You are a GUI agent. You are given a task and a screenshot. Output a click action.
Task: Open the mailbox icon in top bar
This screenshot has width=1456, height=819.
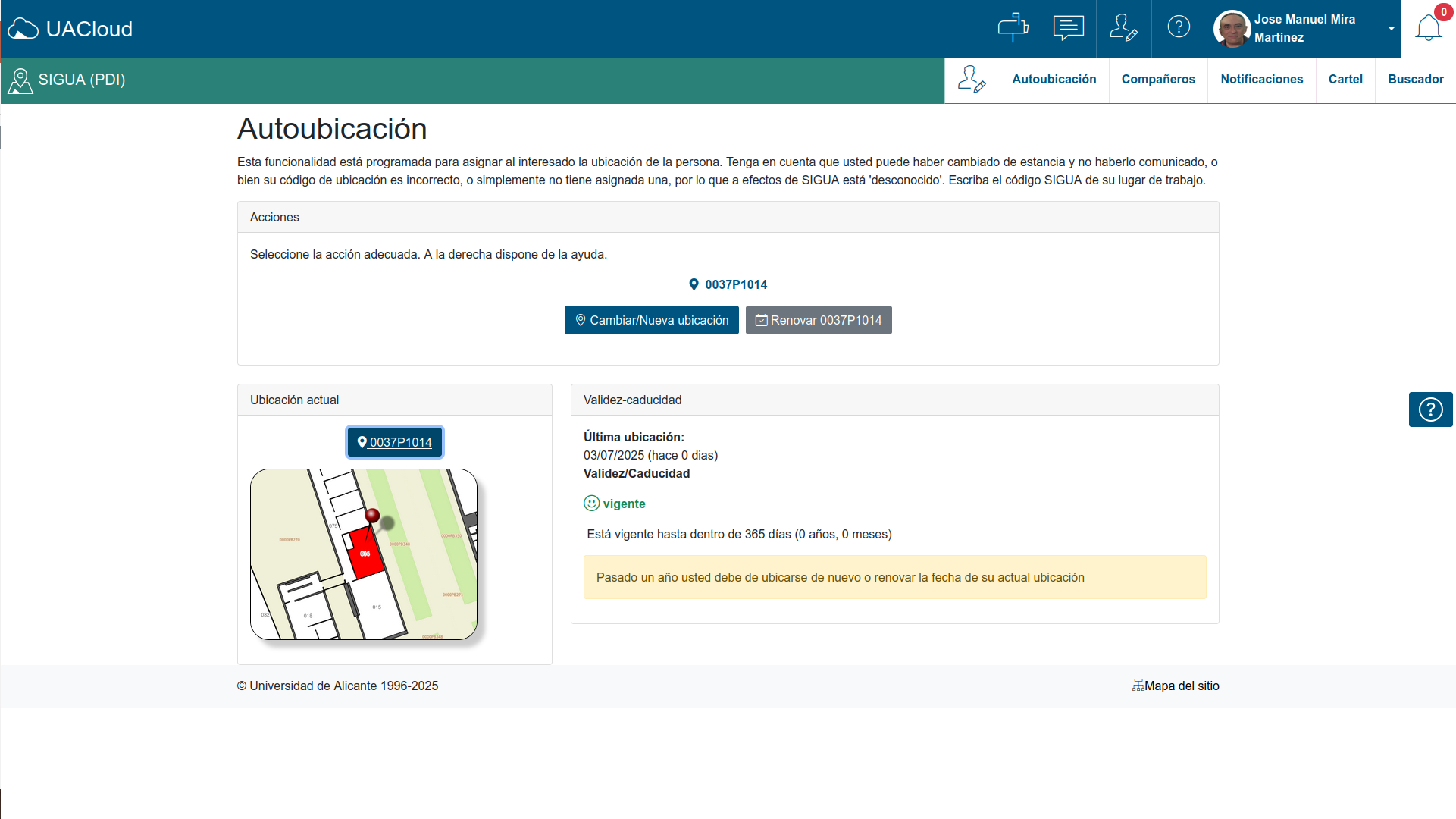(x=1013, y=27)
